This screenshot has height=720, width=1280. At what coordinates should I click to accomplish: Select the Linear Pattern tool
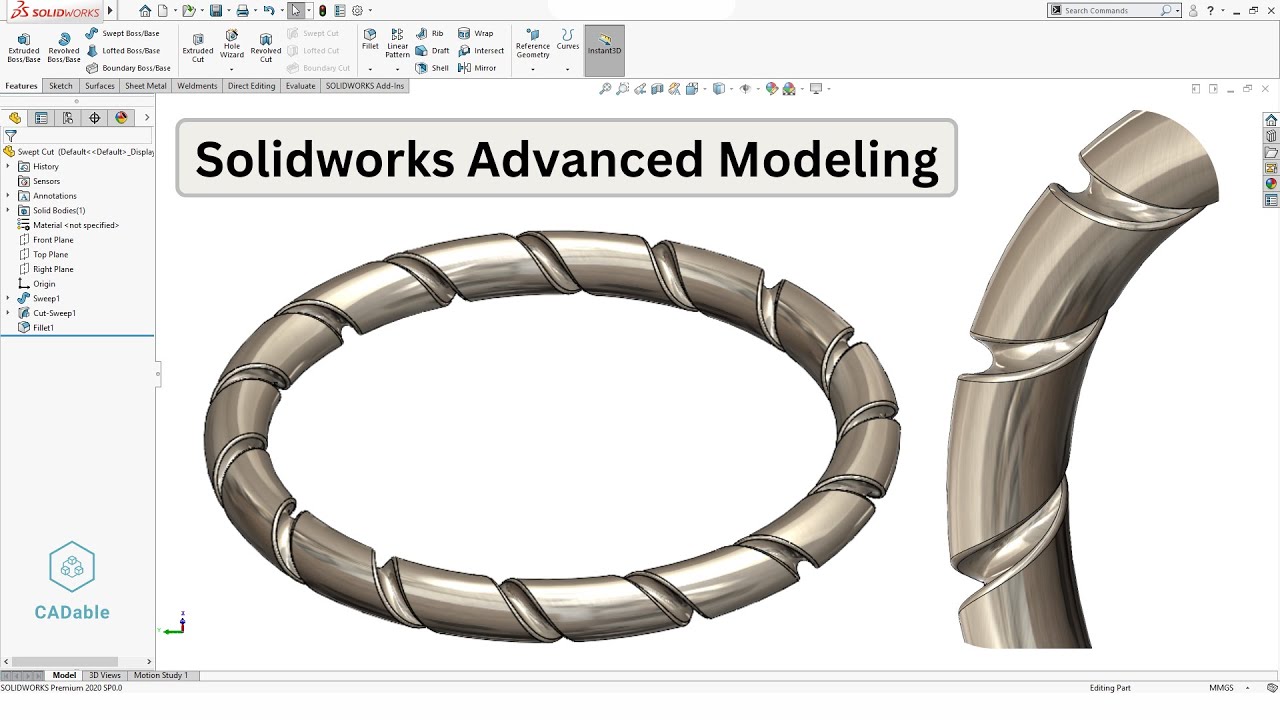click(x=398, y=43)
